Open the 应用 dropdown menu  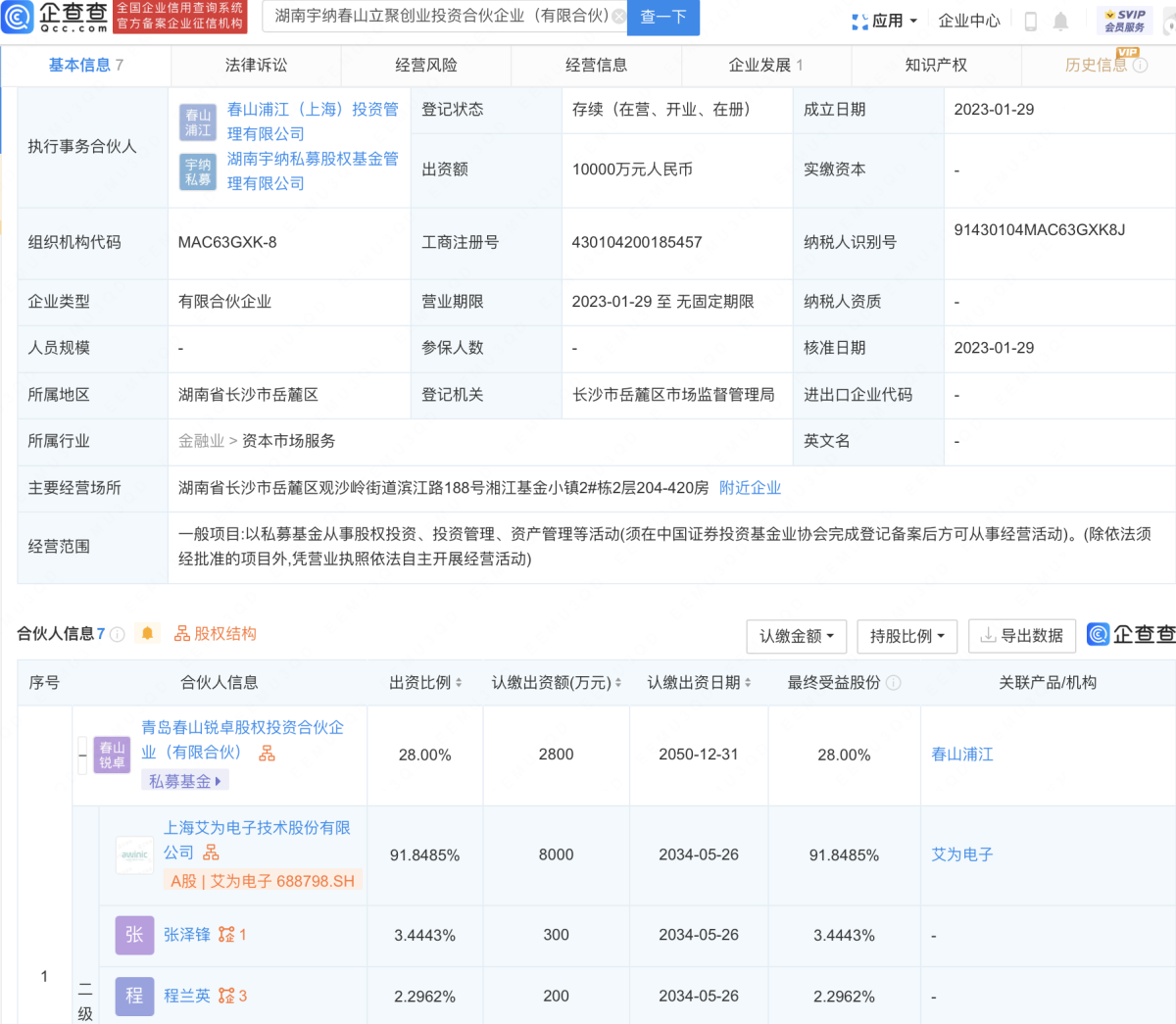click(x=885, y=21)
